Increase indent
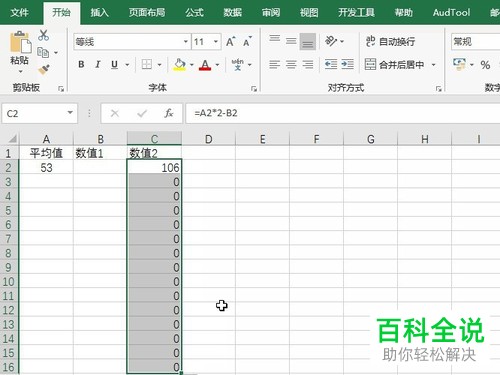The image size is (500, 375). 347,64
